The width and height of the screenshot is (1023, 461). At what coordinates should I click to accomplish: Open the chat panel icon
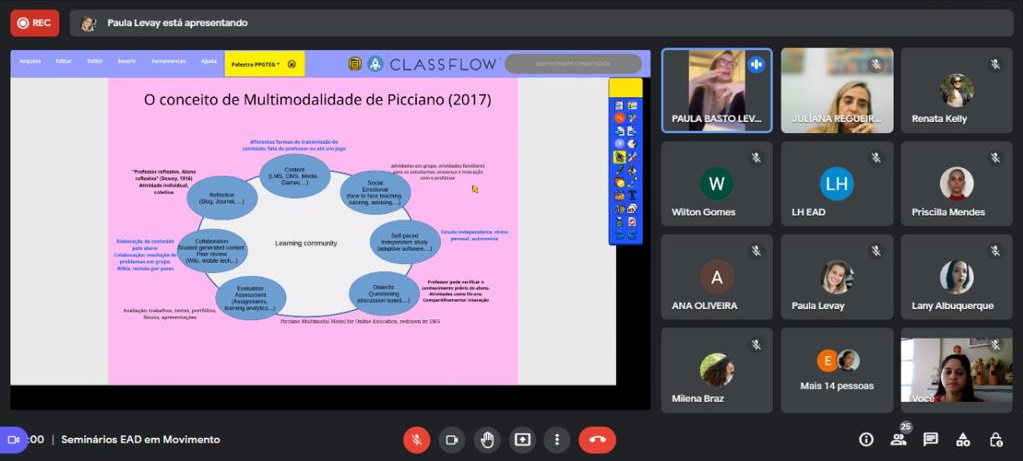coord(930,439)
